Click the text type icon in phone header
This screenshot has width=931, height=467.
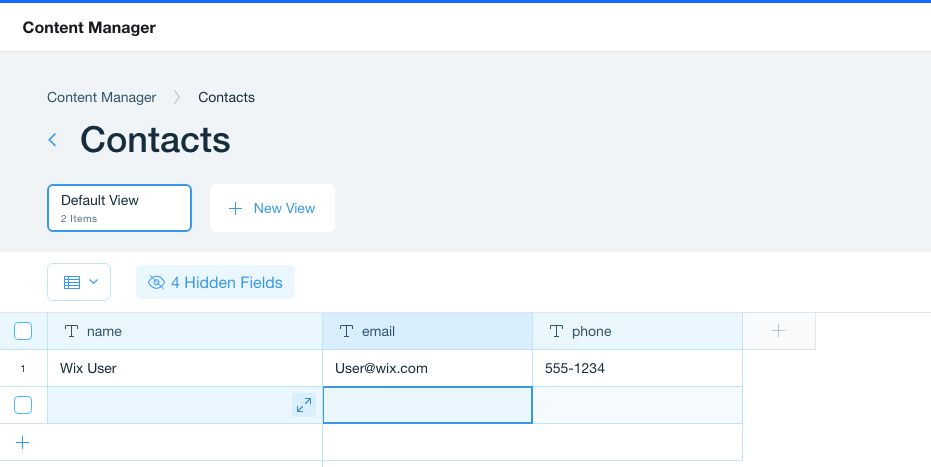556,331
